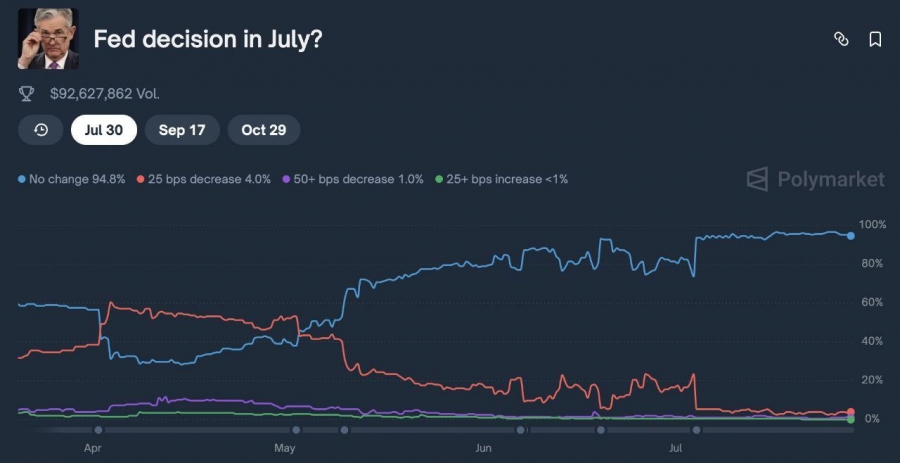The height and width of the screenshot is (463, 900).
Task: Toggle the 25 bps decrease legend
Action: [x=204, y=179]
